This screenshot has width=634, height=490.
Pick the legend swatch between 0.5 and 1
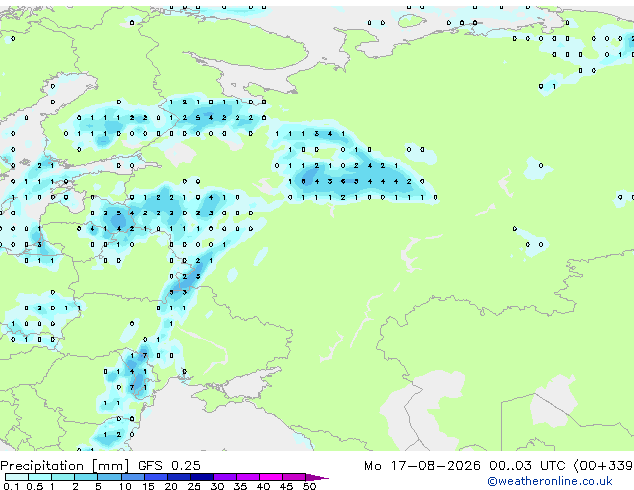click(40, 477)
